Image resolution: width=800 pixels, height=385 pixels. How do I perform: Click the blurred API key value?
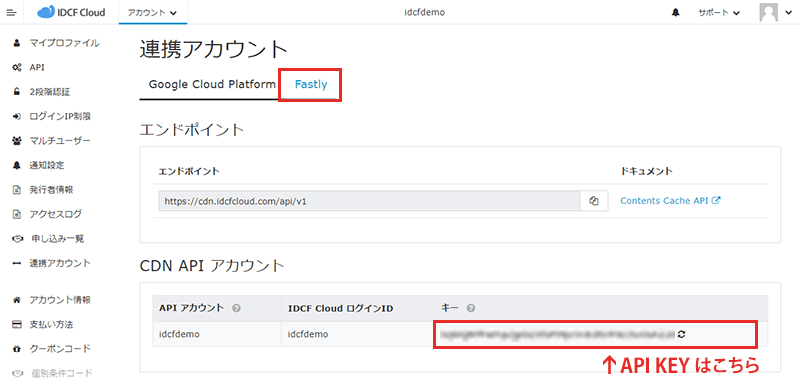tap(557, 335)
